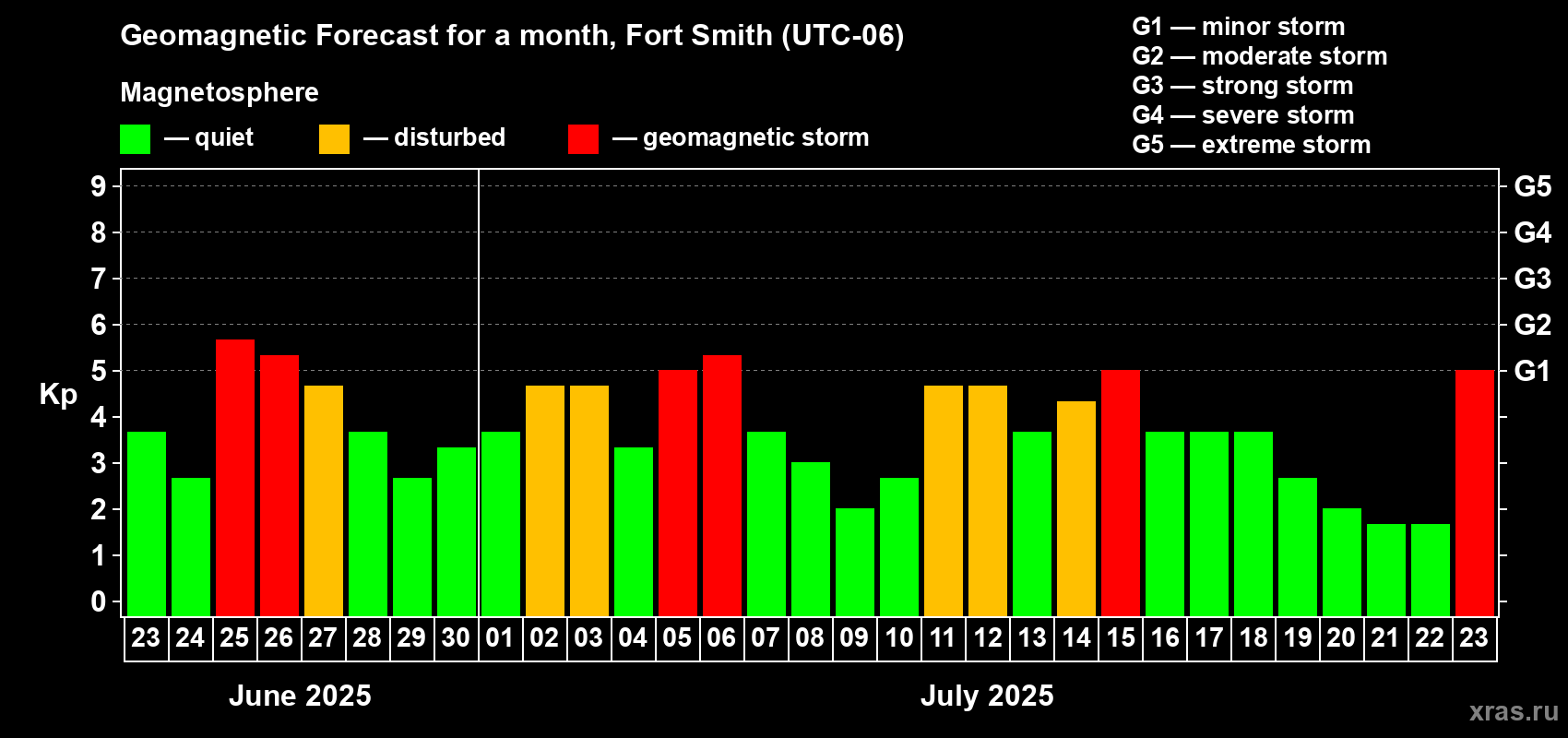Click the Kp axis value 5

(x=99, y=371)
